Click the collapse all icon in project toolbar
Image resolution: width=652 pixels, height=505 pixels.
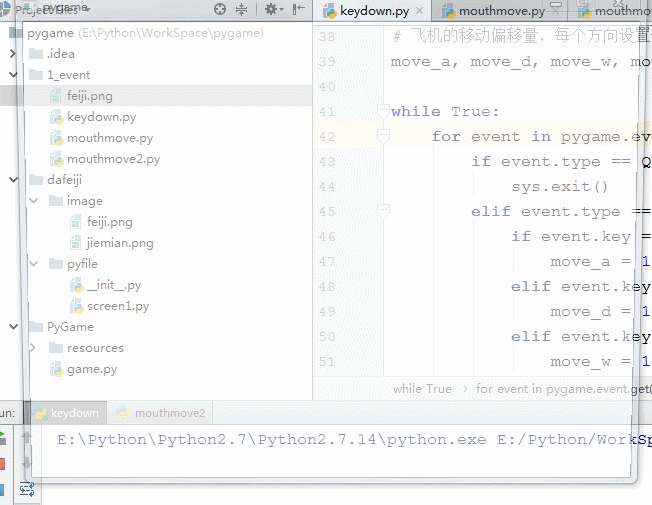(x=242, y=9)
